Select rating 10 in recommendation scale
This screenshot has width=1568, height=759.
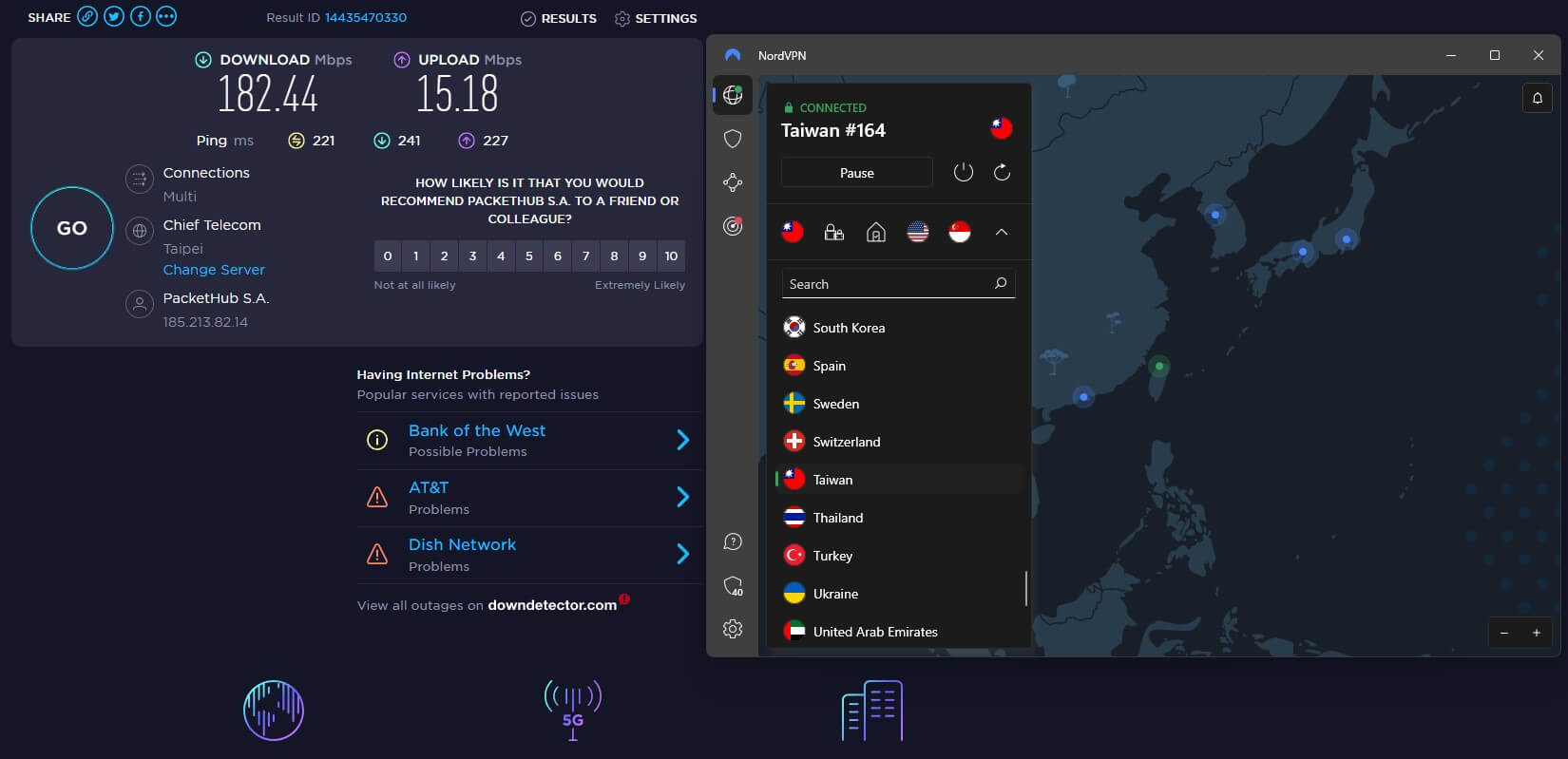click(671, 256)
